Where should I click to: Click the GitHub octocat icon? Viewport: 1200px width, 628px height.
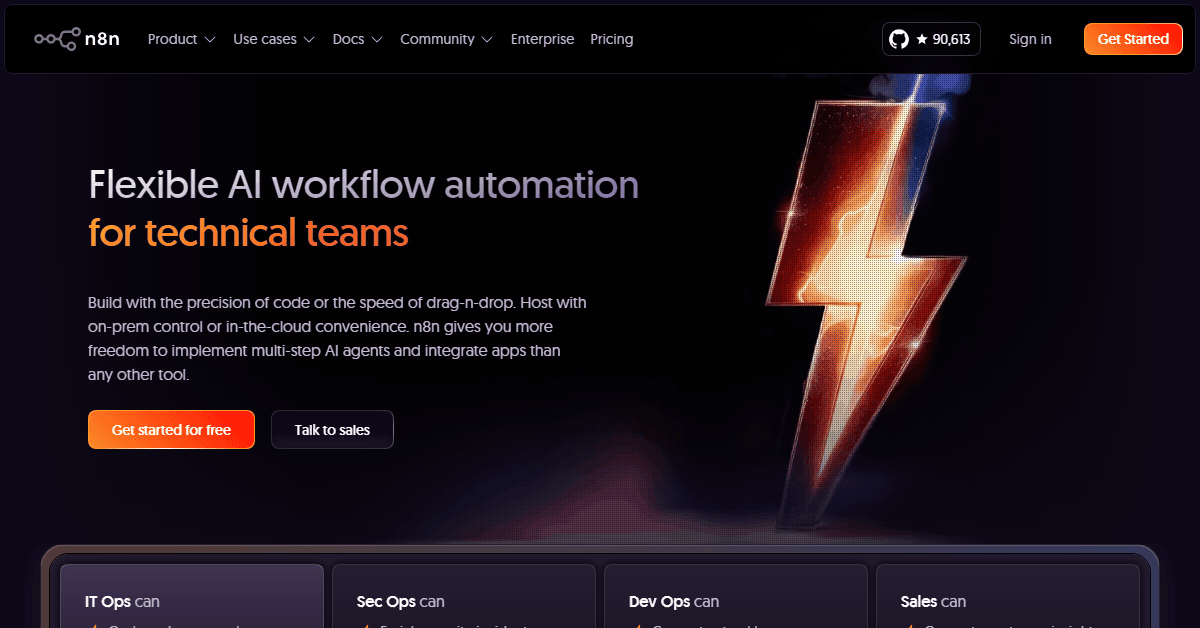click(899, 39)
